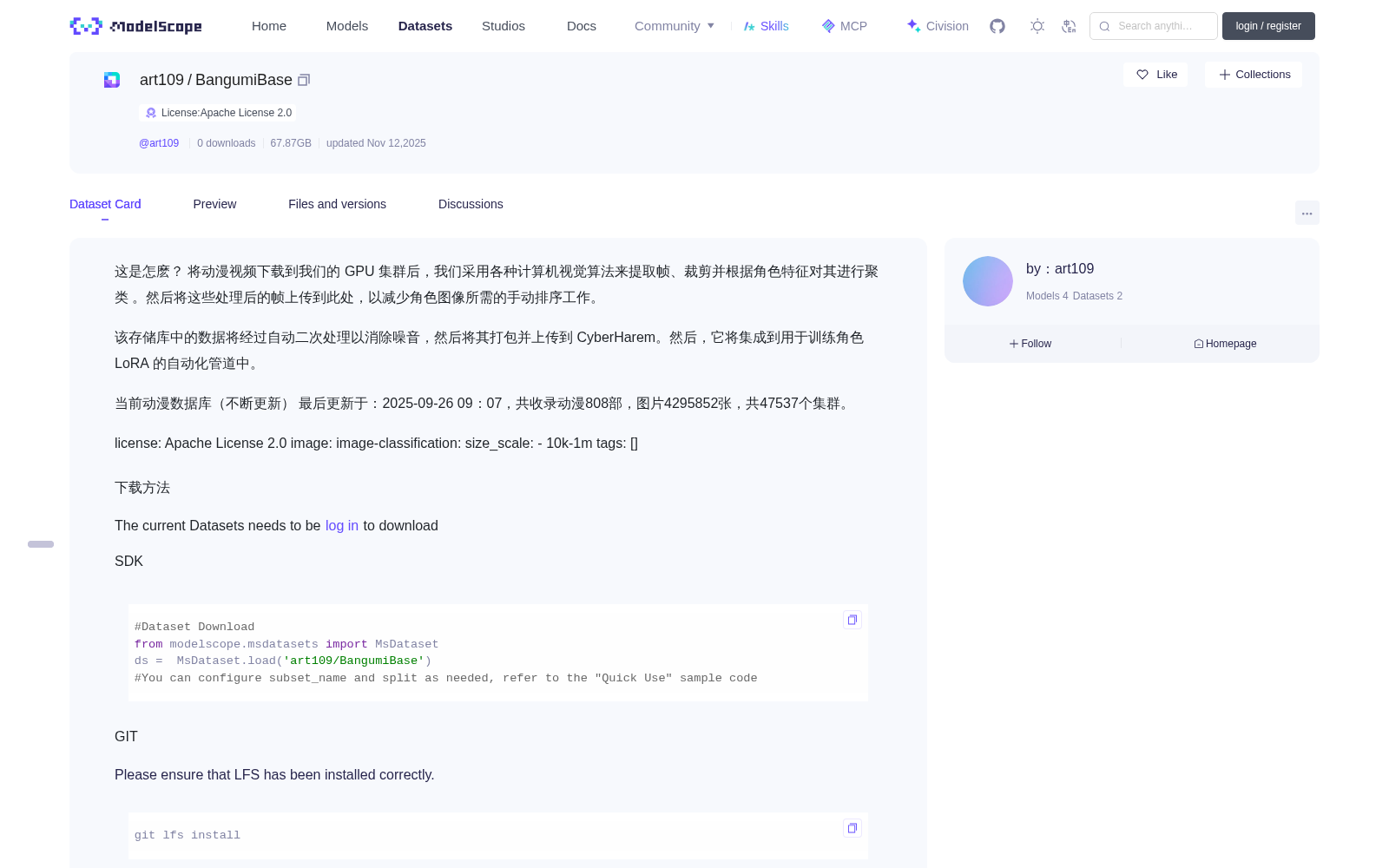Click the dataset avatar icon beside art109
1389x868 pixels.
(x=112, y=80)
